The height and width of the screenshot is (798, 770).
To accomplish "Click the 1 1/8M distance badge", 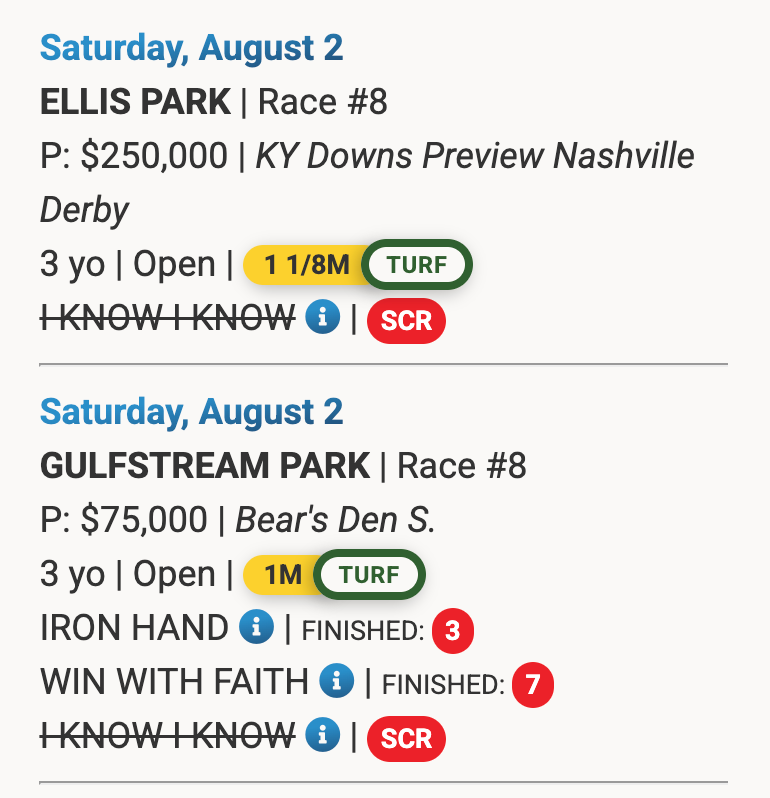I will pyautogui.click(x=306, y=265).
